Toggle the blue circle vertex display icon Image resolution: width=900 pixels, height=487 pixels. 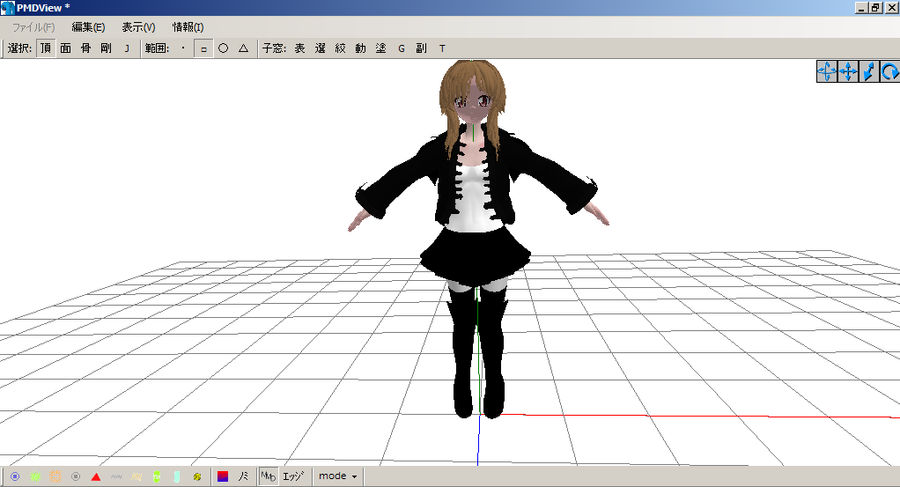[x=15, y=477]
